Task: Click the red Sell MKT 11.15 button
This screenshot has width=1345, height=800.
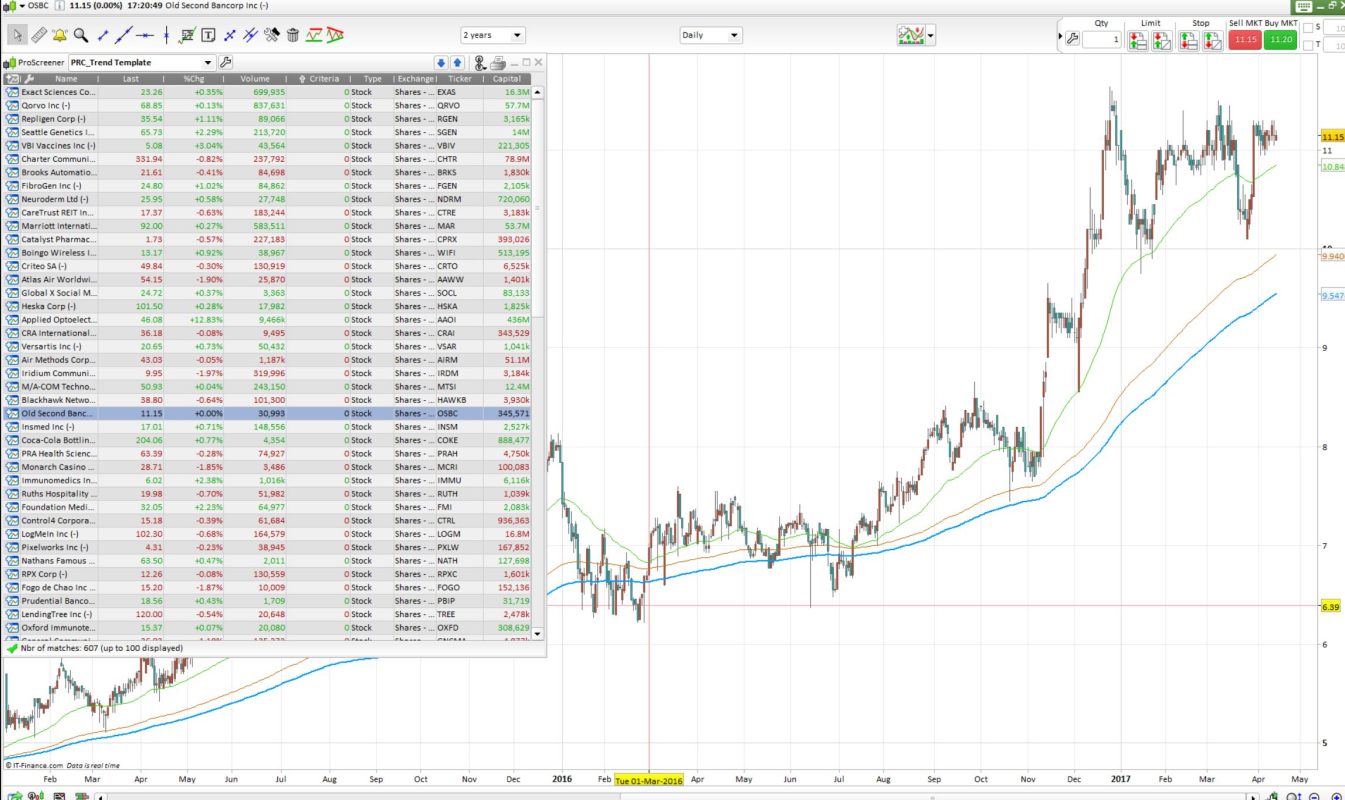Action: (x=1244, y=40)
